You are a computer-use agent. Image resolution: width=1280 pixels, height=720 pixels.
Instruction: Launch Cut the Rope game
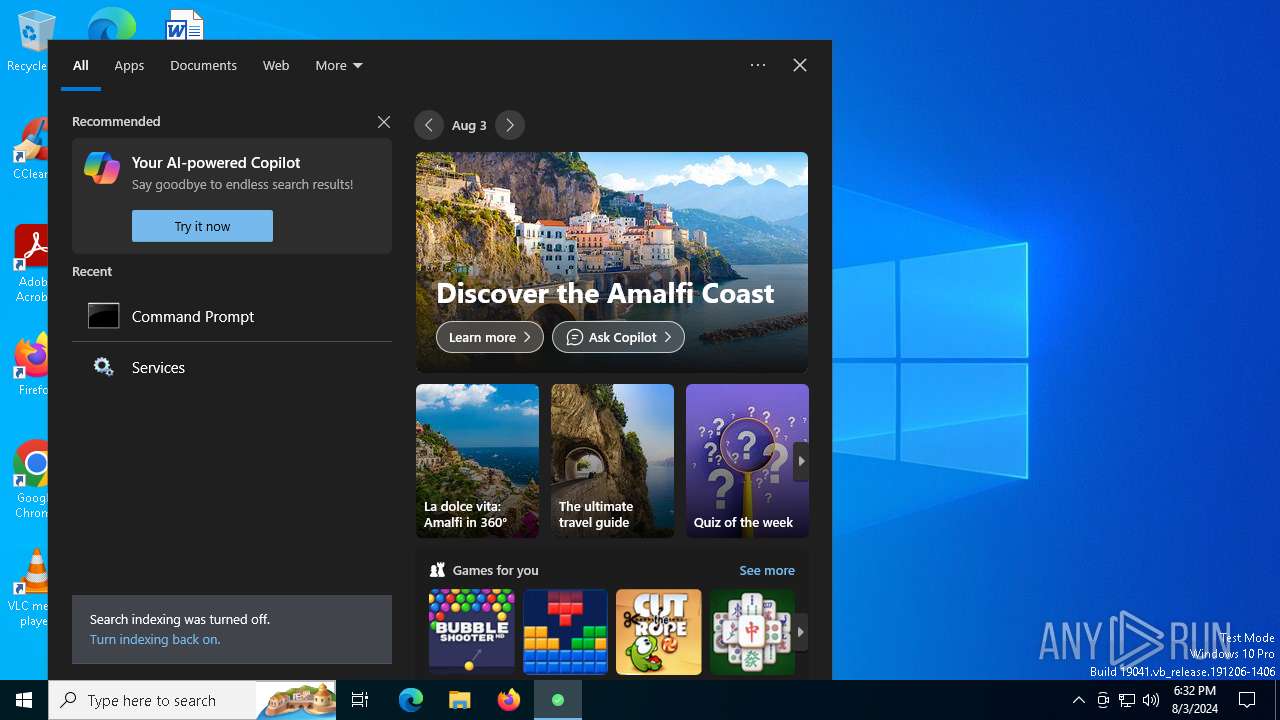(659, 632)
